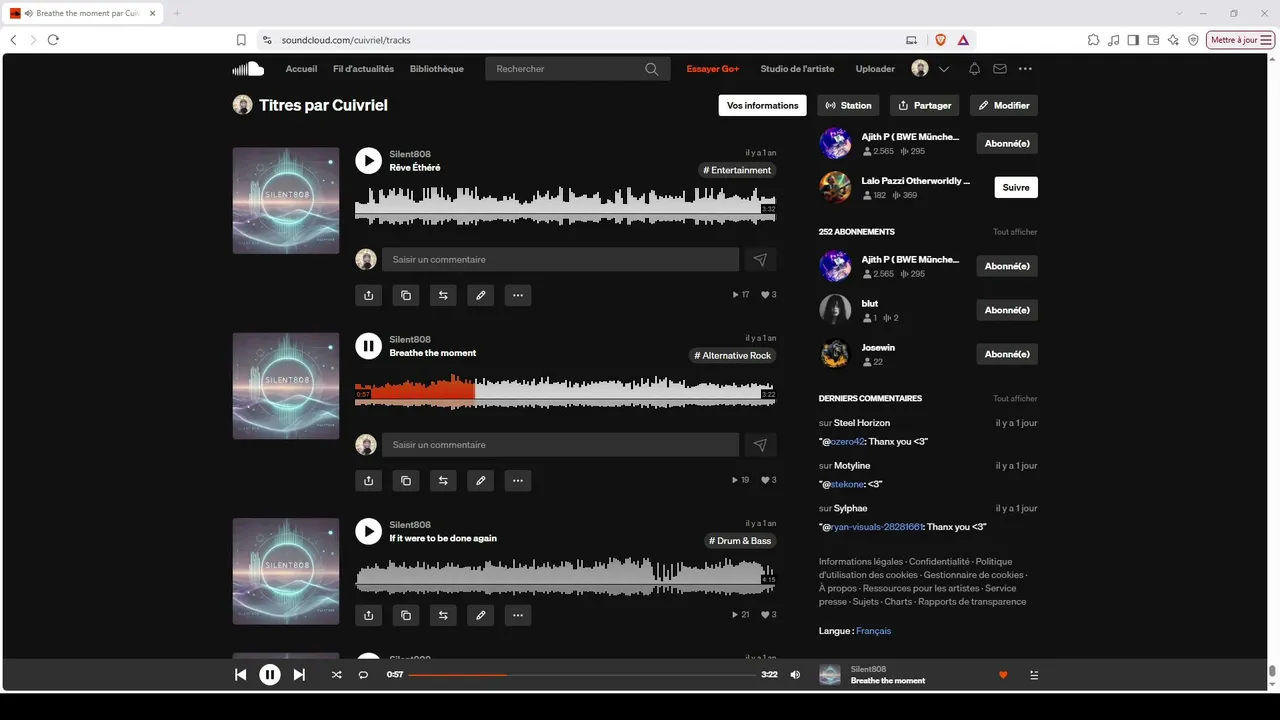The image size is (1280, 720).
Task: Focus the comment field under Rêve Éthéré
Action: tap(560, 260)
